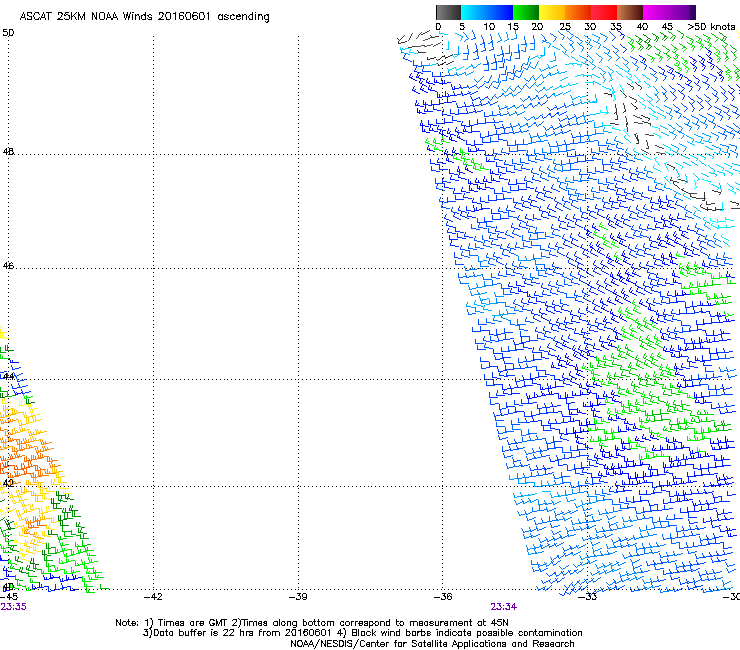The width and height of the screenshot is (740, 650).
Task: Click the brown 35-40 knots legend band
Action: pyautogui.click(x=630, y=12)
